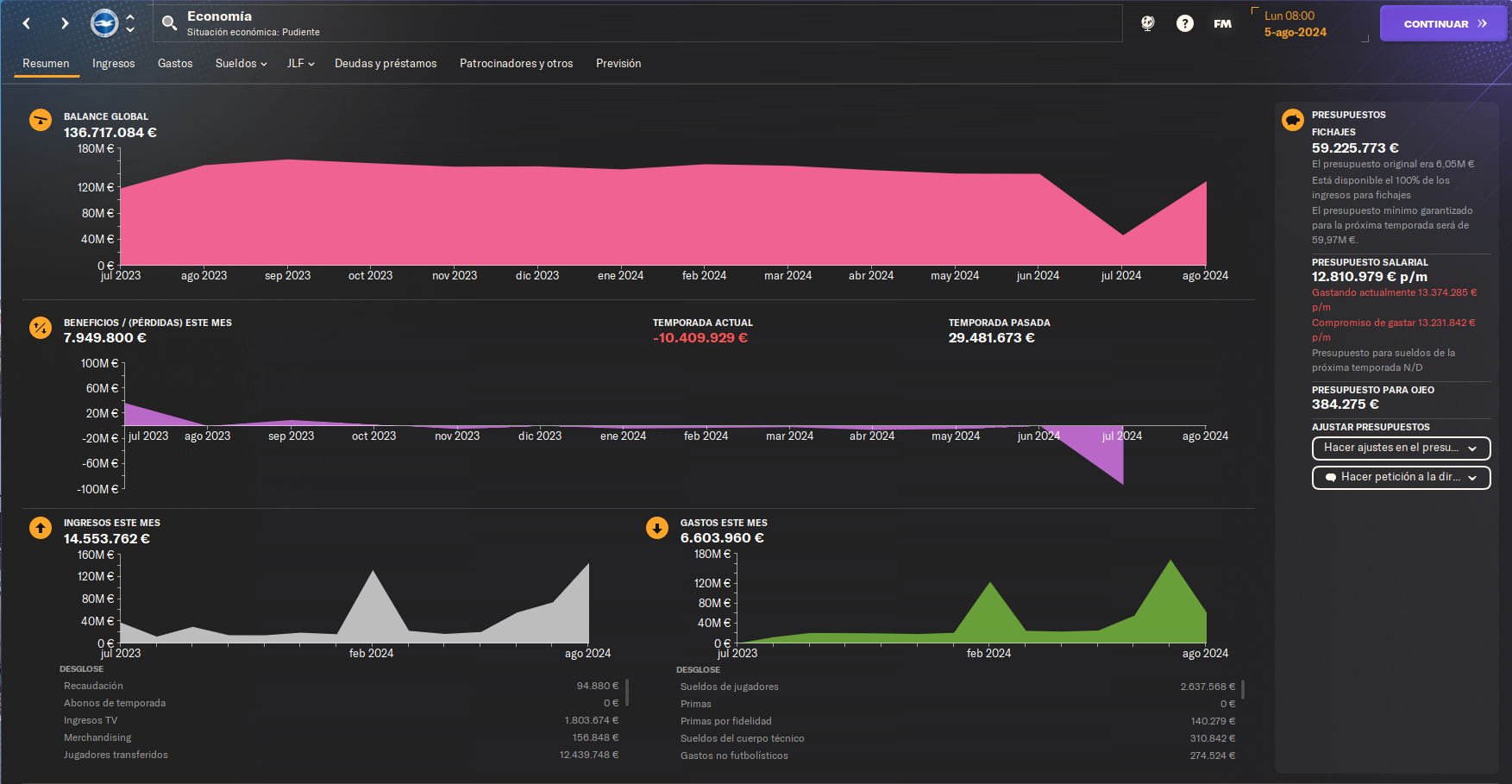Screen dimensions: 1512x784
Task: Click the Balance Global scale icon
Action: click(41, 120)
